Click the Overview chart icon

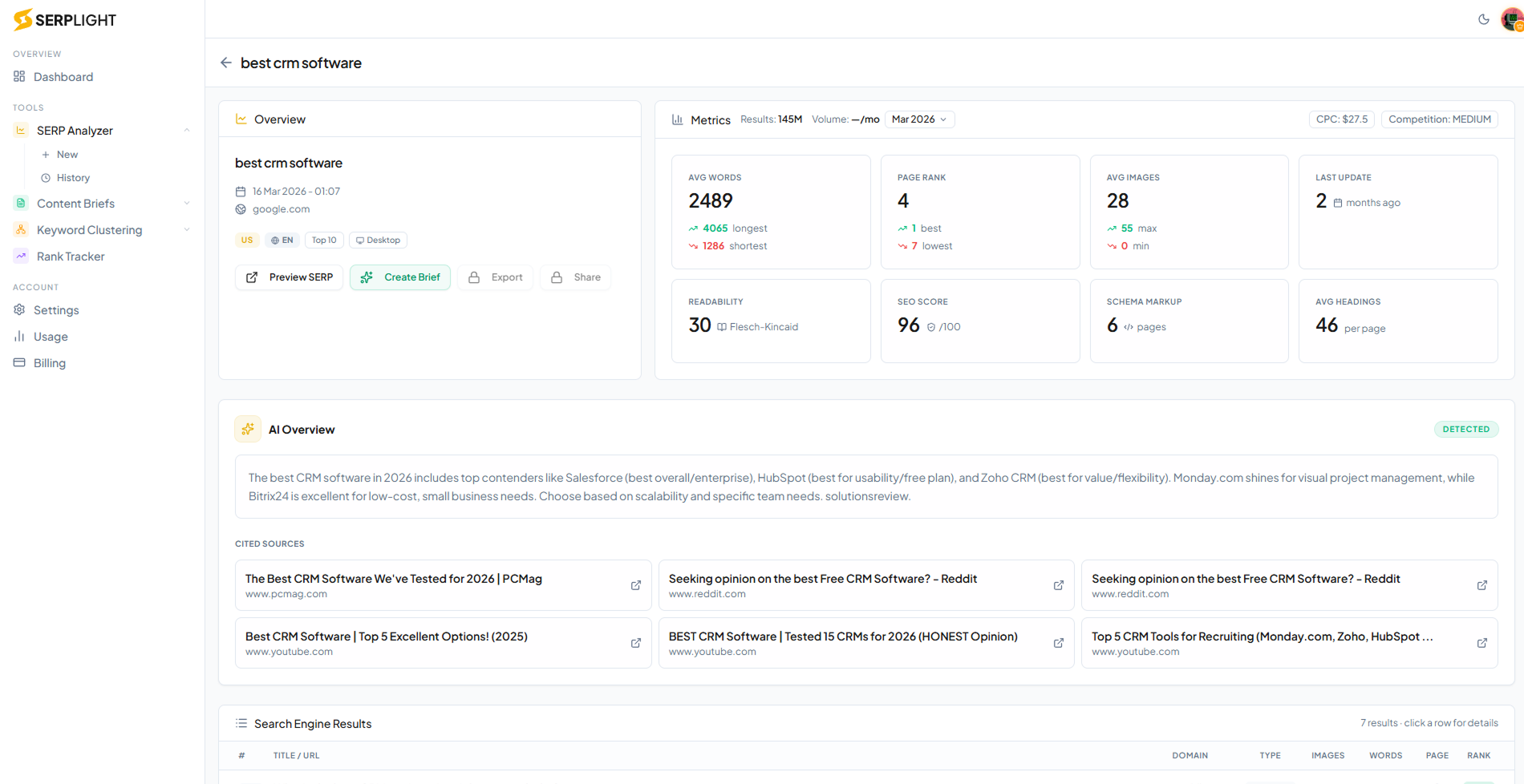click(x=241, y=119)
